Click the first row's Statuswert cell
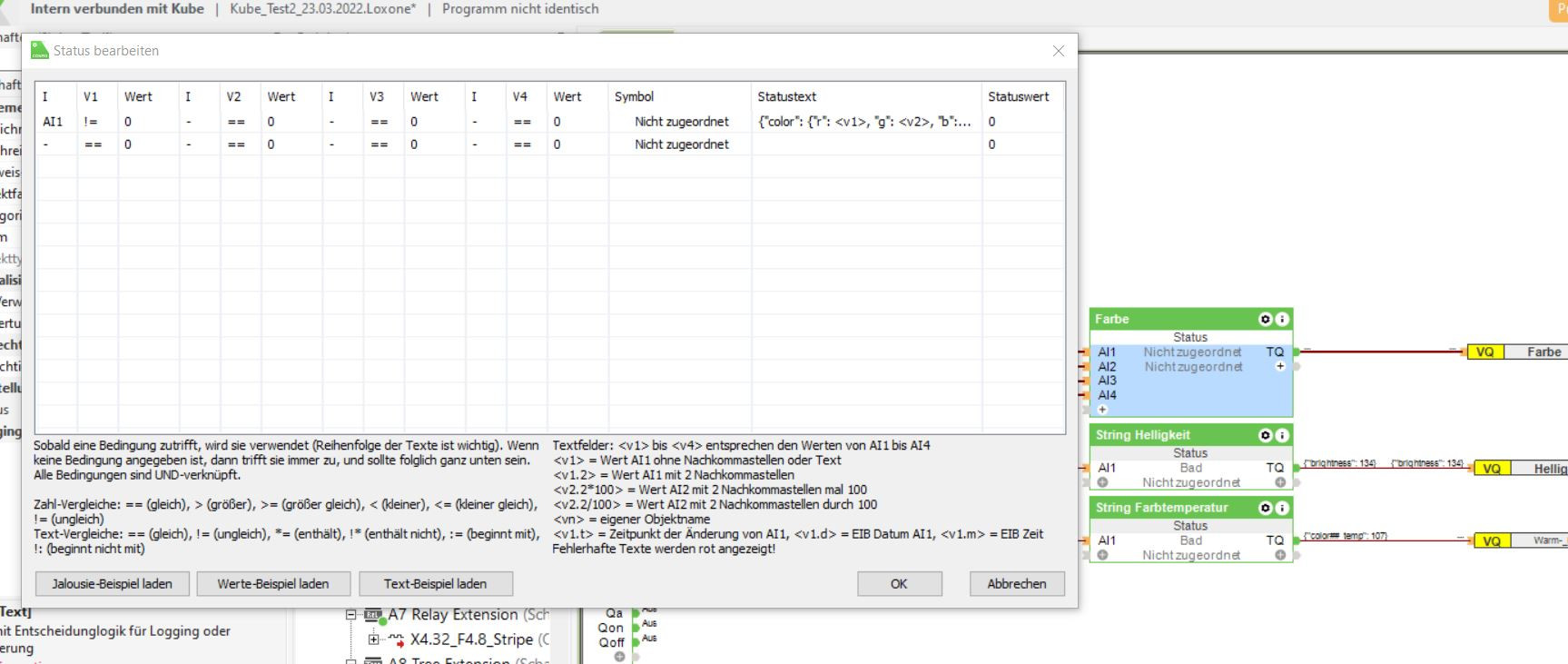 1023,122
